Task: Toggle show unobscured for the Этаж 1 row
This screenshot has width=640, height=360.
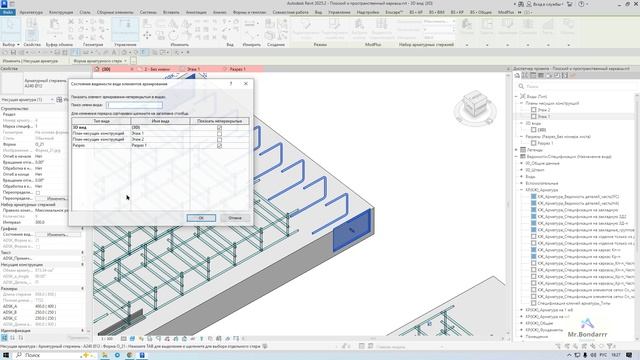Action: (220, 133)
